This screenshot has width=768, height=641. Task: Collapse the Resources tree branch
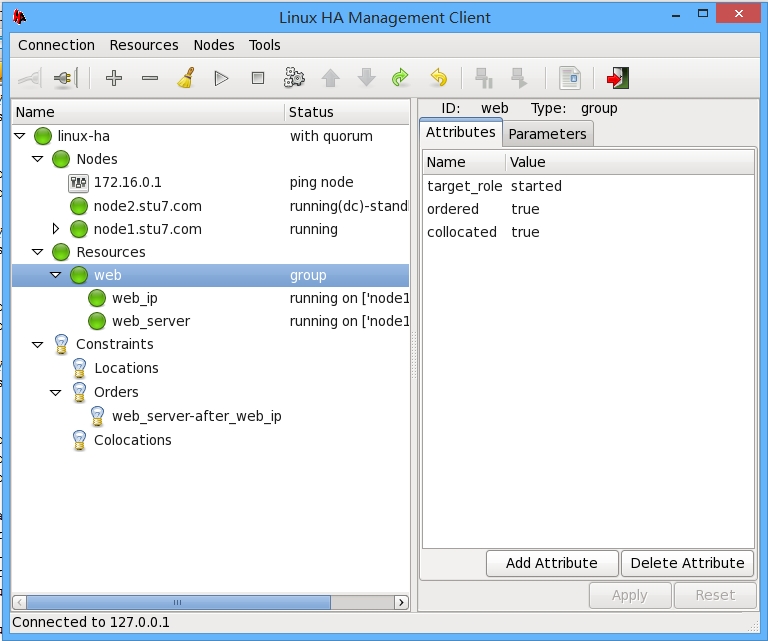(x=38, y=252)
